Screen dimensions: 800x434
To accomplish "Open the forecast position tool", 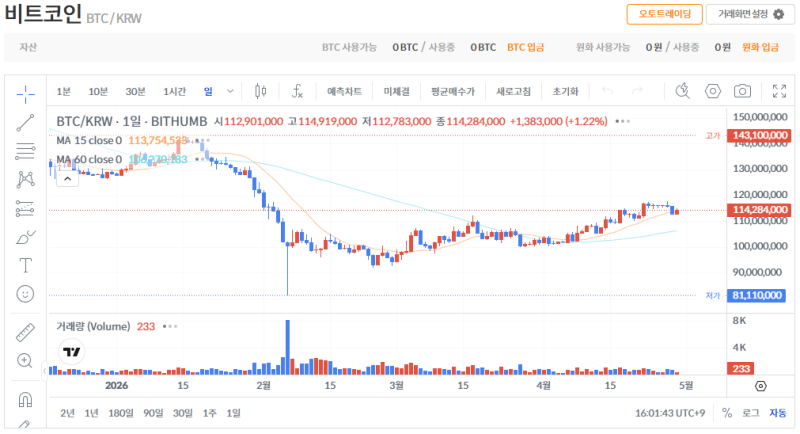I will (x=26, y=208).
